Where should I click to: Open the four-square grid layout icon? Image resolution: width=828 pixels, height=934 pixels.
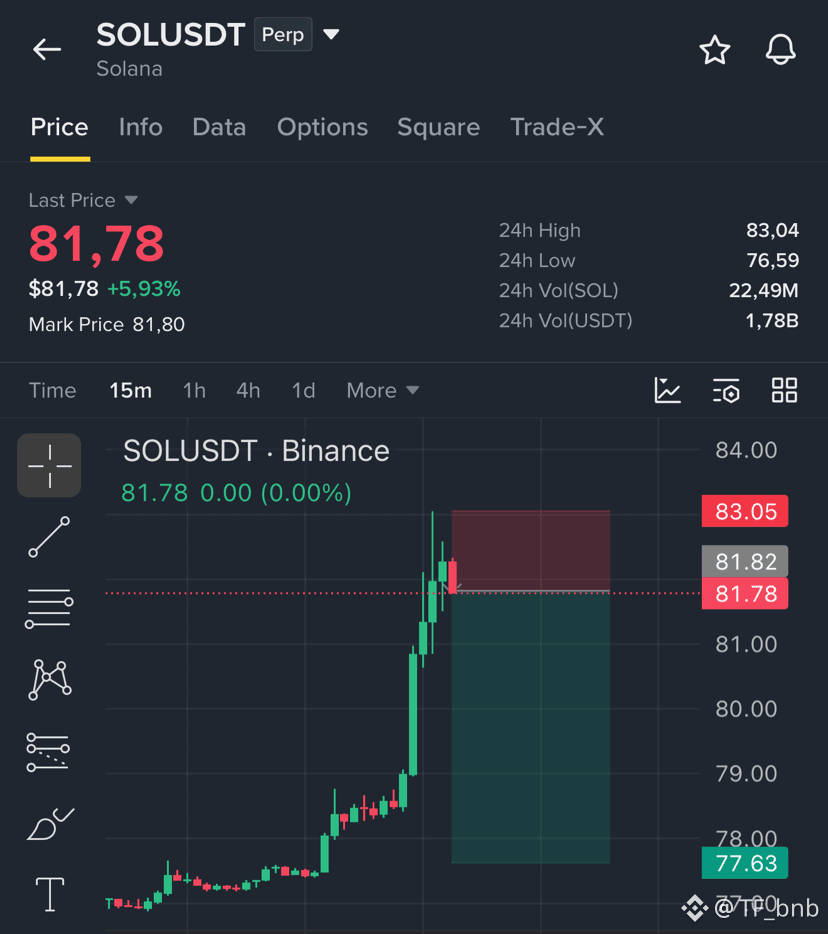tap(784, 391)
